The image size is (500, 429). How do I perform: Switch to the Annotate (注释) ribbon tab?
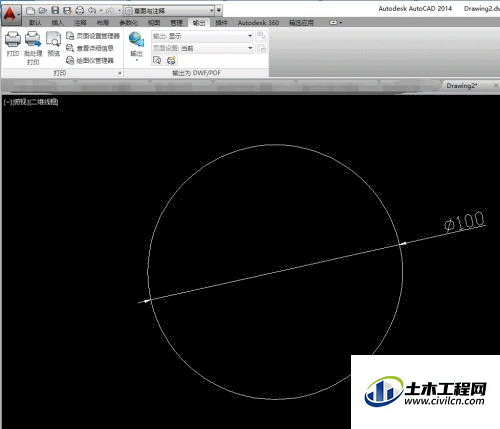coord(80,23)
